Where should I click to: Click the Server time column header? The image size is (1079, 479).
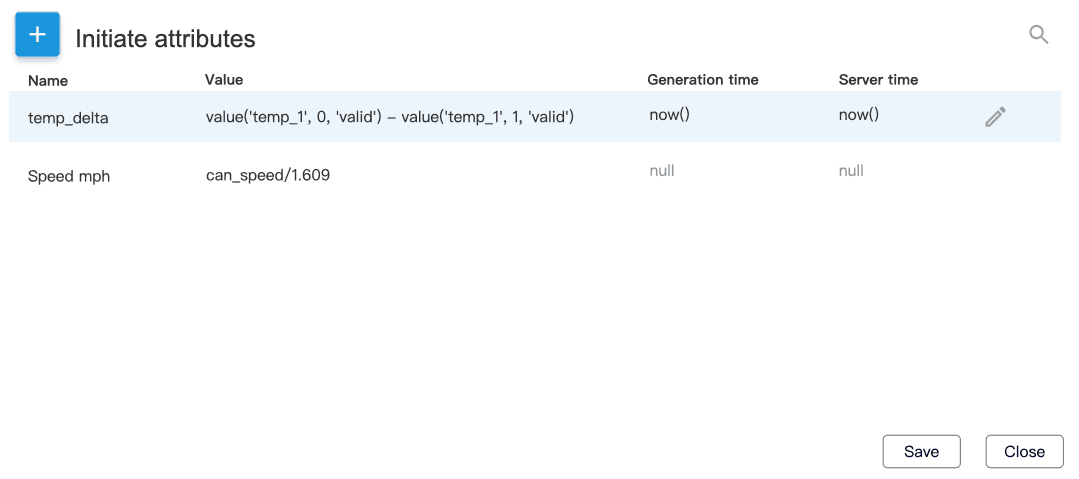[x=878, y=79]
